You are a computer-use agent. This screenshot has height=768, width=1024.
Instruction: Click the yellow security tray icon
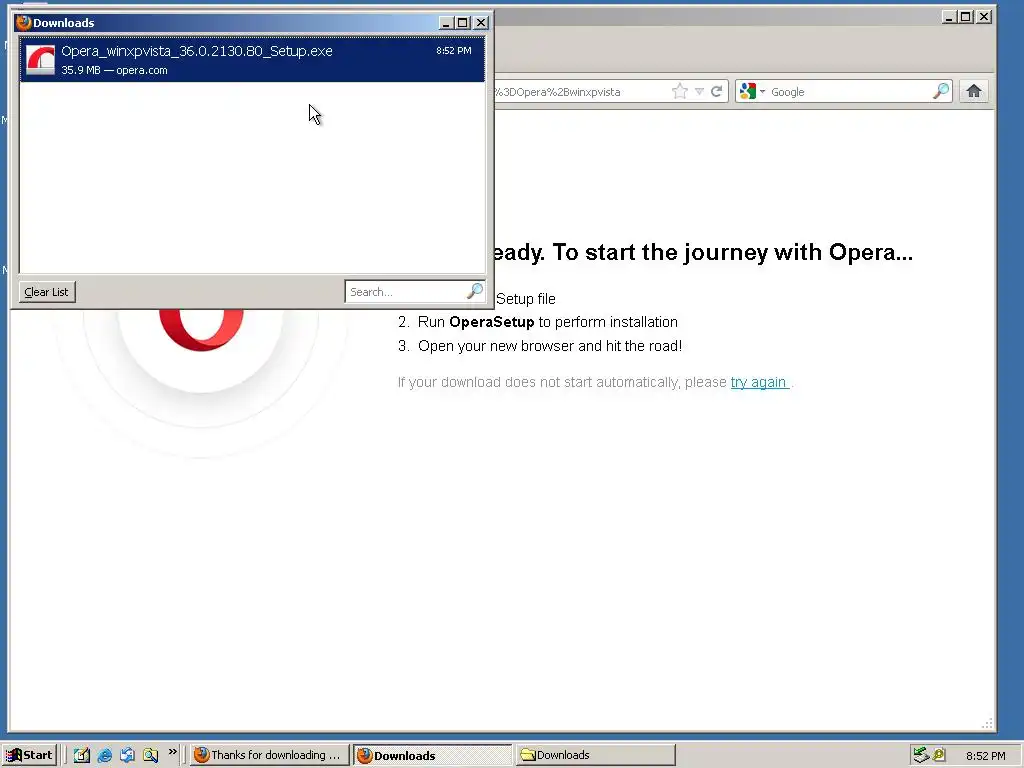[x=939, y=755]
